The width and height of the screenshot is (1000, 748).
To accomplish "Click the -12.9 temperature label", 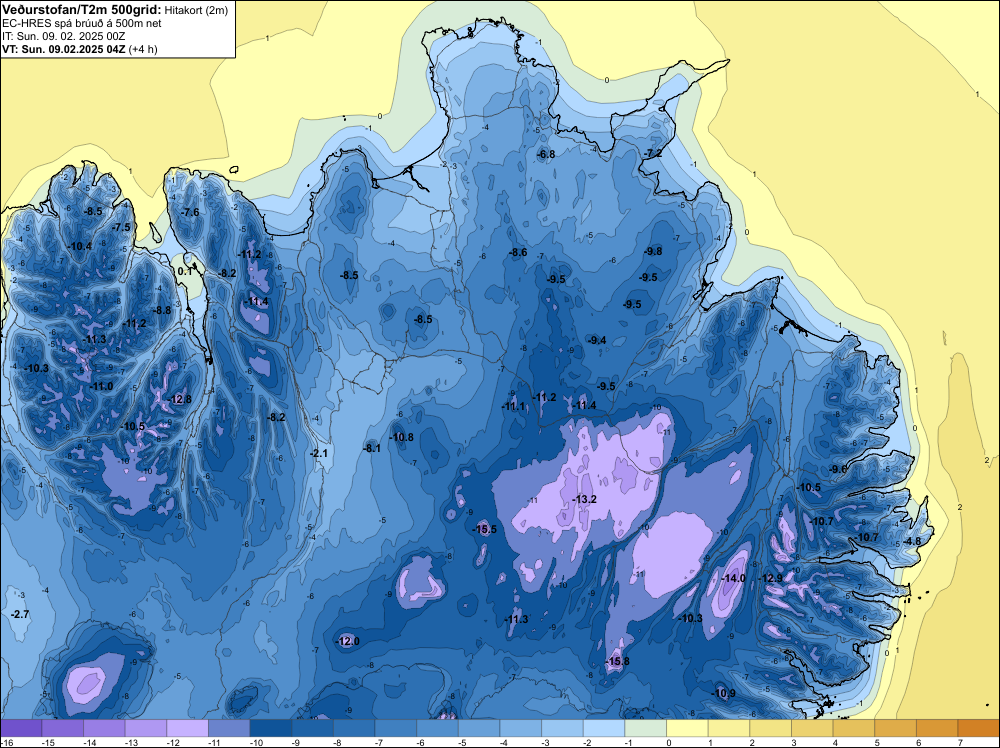I will pyautogui.click(x=770, y=578).
